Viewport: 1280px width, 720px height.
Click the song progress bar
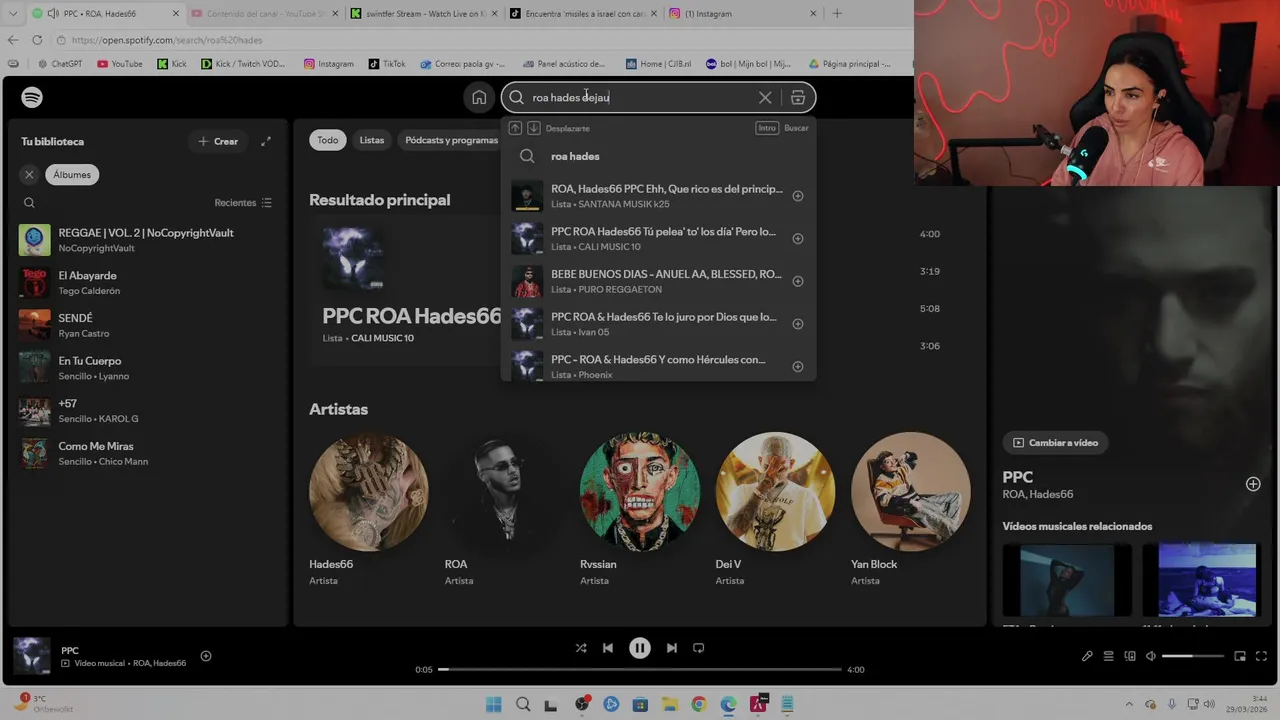[640, 669]
